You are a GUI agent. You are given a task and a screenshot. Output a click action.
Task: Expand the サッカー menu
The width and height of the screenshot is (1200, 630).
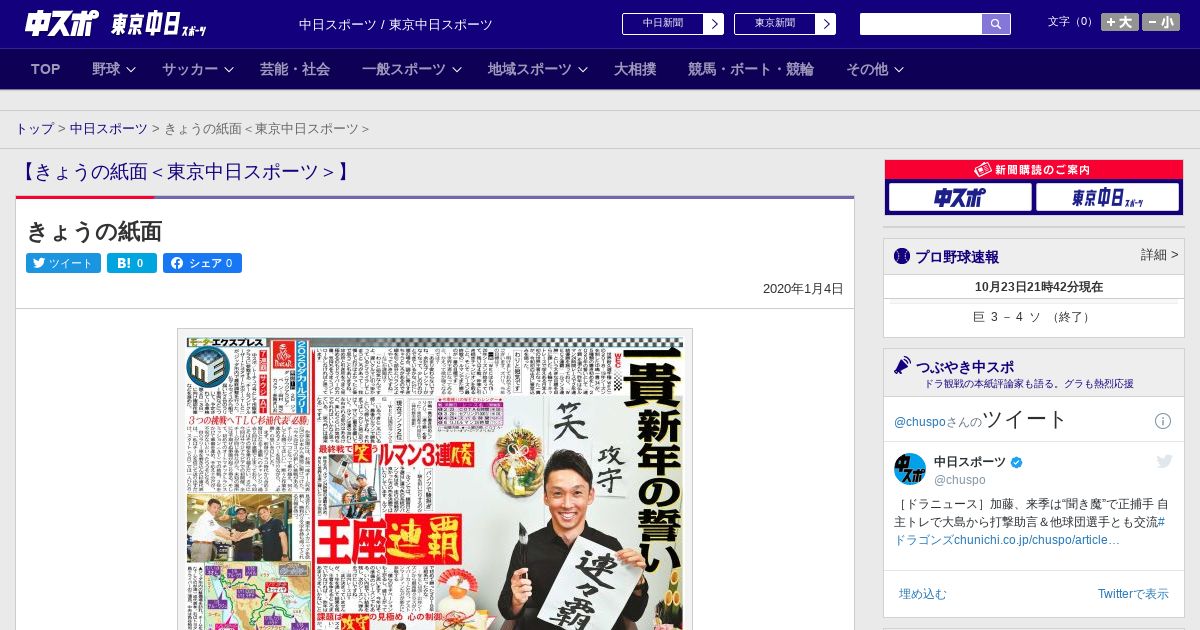coord(198,69)
